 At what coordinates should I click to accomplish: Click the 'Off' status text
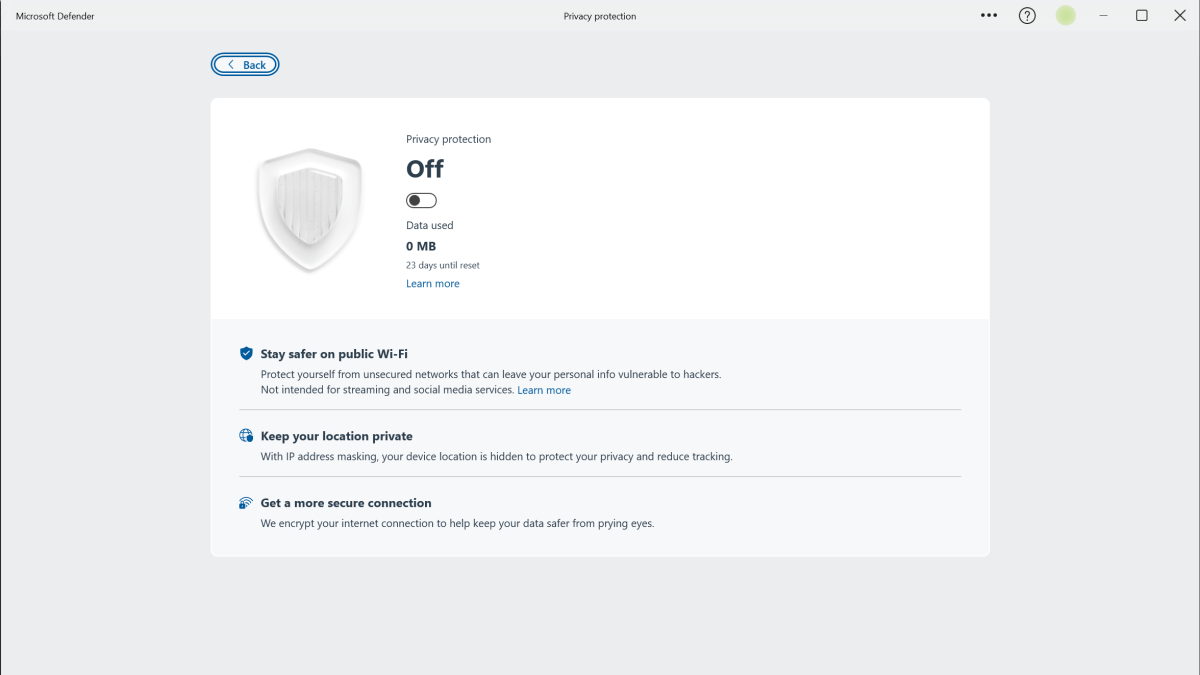425,169
